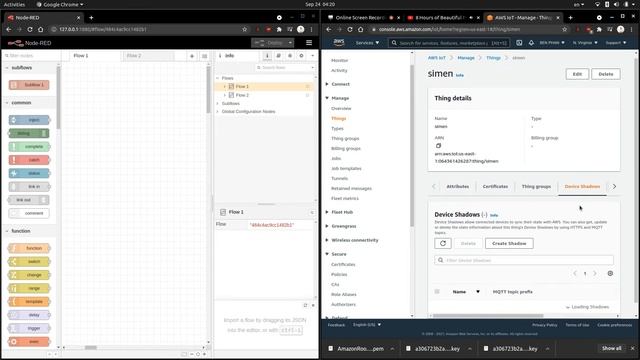Toggle the enable icon on the Flow 1 row
This screenshot has width=640, height=360.
308,87
